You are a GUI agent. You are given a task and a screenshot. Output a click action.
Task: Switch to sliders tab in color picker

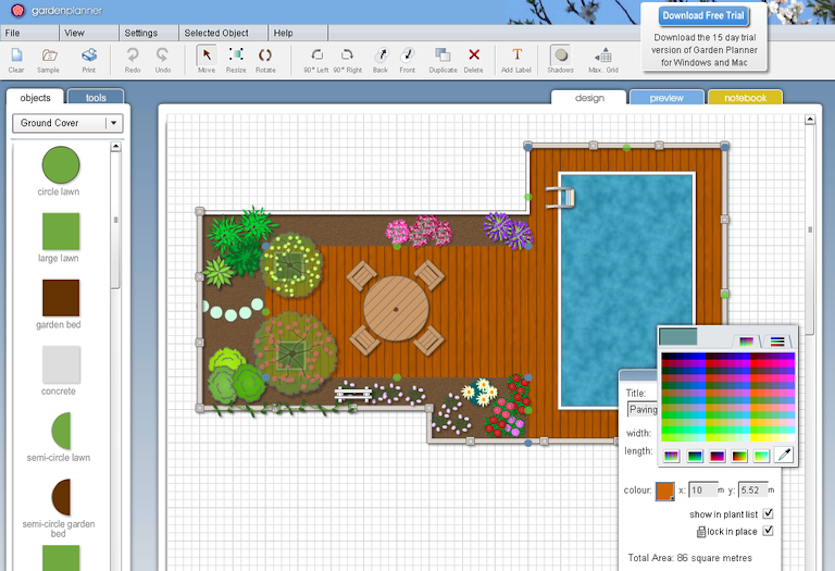point(777,341)
